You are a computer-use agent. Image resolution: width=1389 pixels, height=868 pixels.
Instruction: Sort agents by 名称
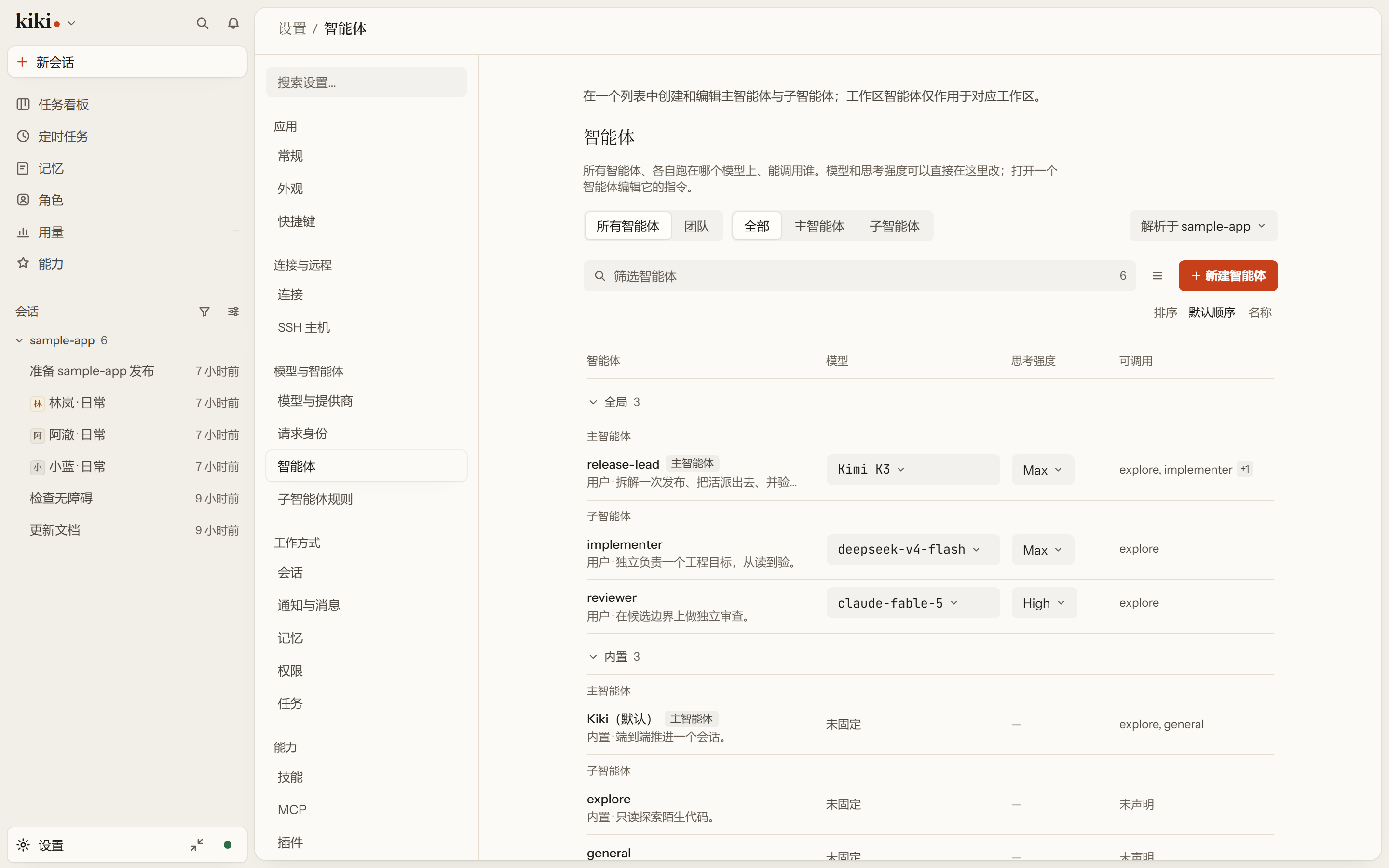click(x=1259, y=312)
